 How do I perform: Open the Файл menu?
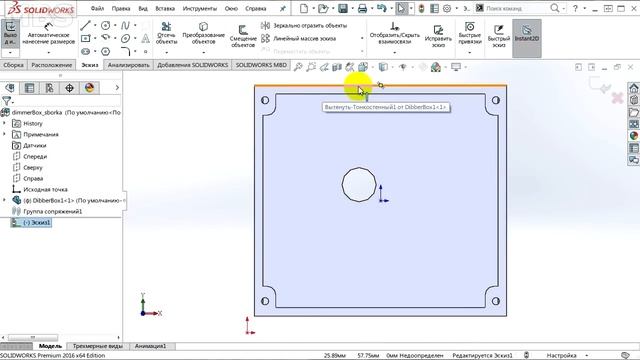pyautogui.click(x=97, y=8)
